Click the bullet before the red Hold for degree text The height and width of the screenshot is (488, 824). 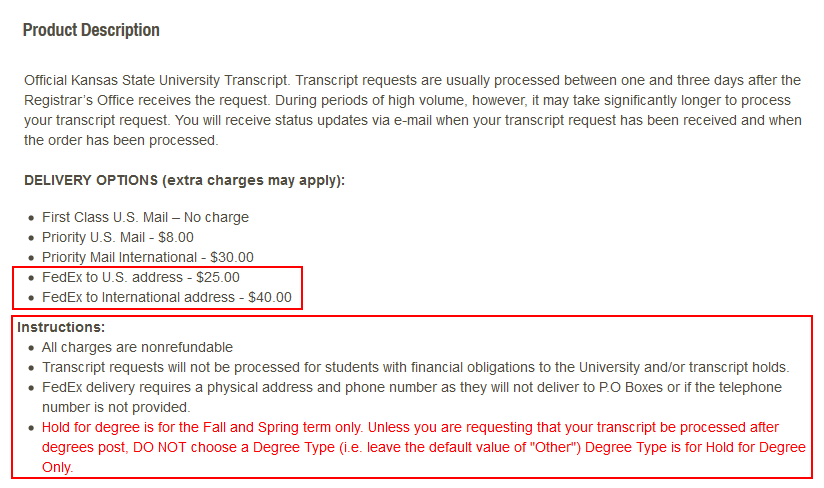click(x=32, y=428)
